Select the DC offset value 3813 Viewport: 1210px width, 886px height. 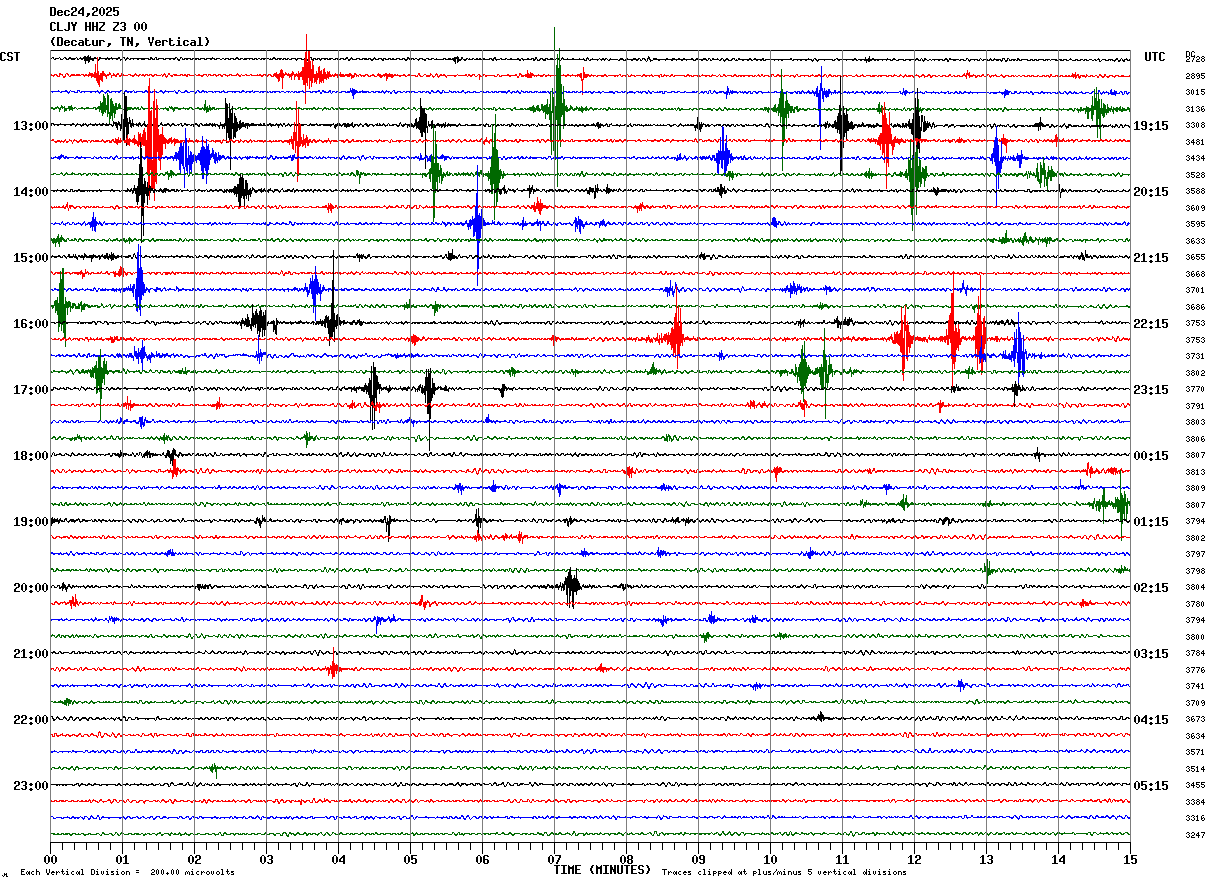coord(1195,472)
